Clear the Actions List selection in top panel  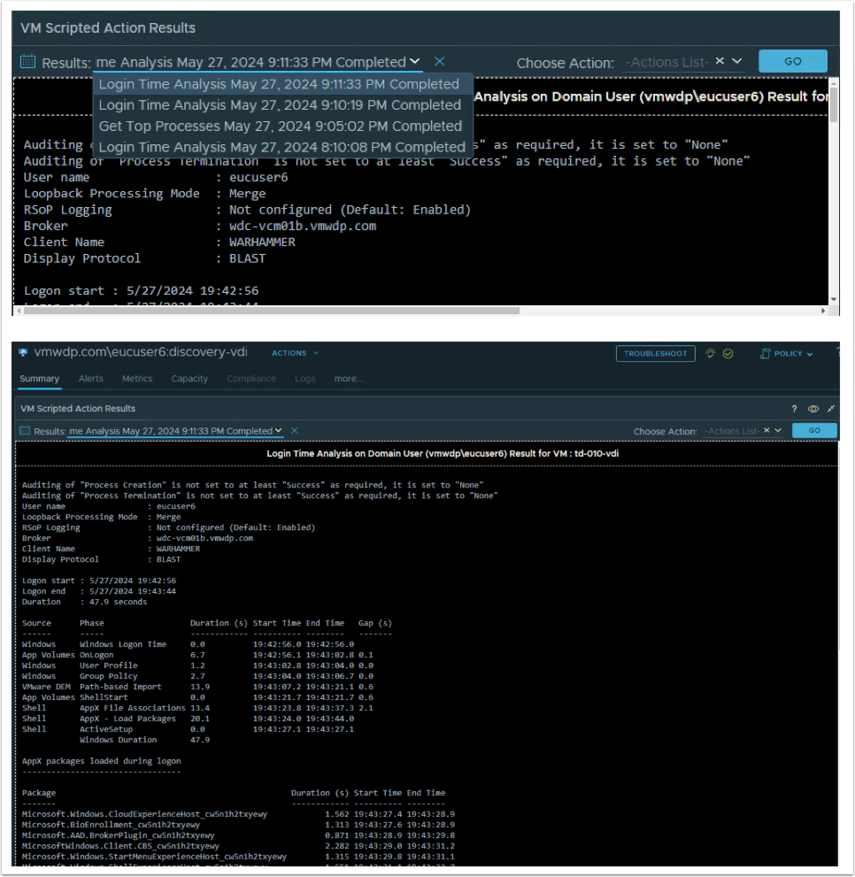click(x=720, y=61)
